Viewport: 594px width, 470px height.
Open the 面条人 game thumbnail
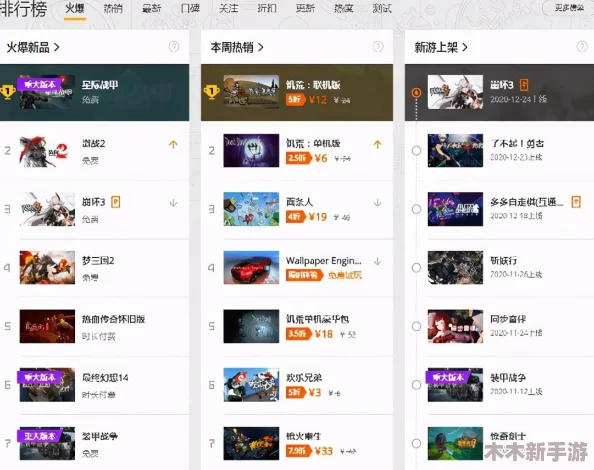[251, 209]
